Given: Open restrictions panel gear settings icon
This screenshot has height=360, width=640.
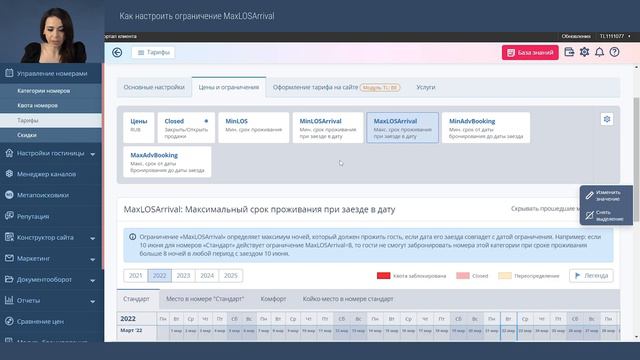Looking at the screenshot, I should tap(607, 119).
